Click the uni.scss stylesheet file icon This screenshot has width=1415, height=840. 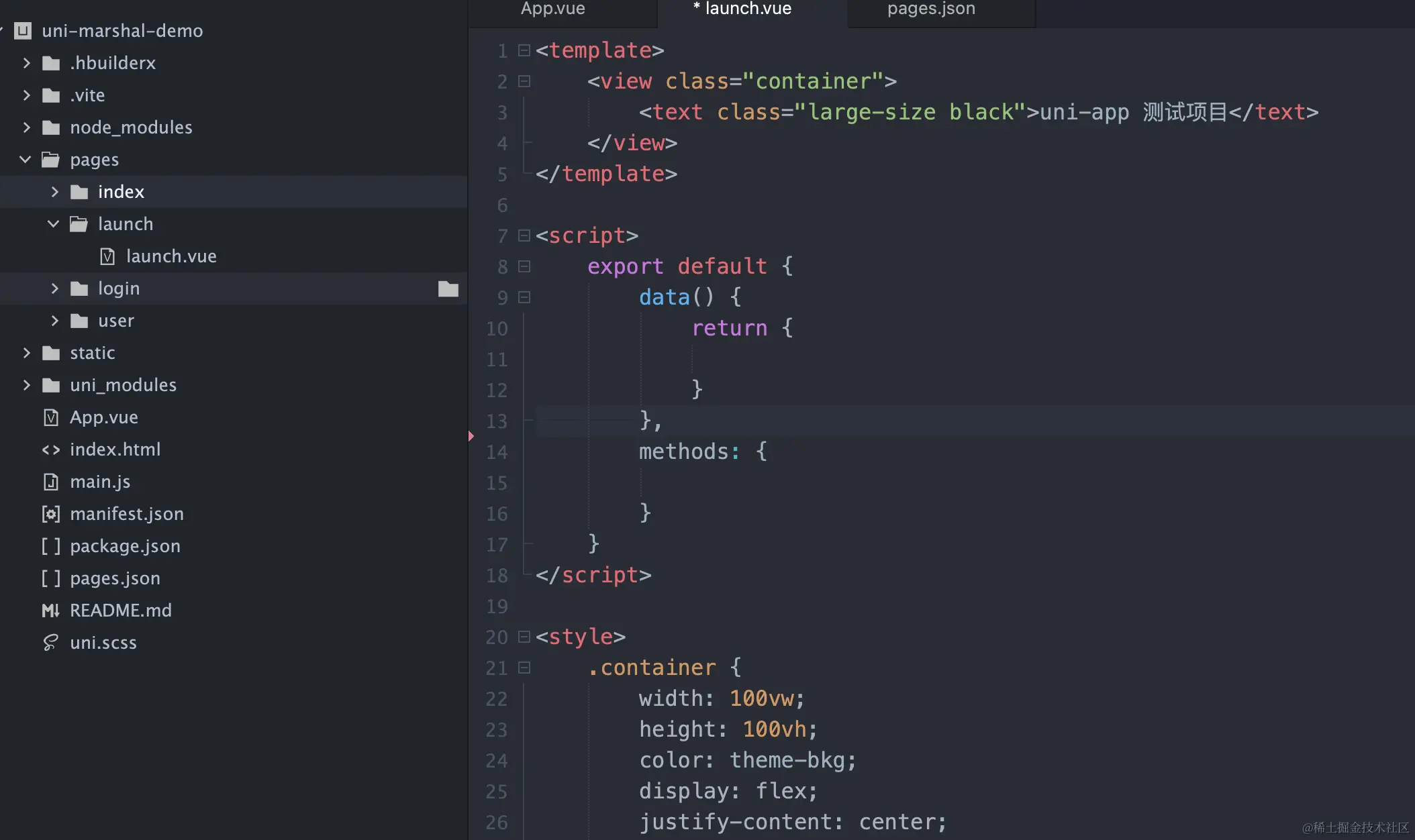point(51,643)
